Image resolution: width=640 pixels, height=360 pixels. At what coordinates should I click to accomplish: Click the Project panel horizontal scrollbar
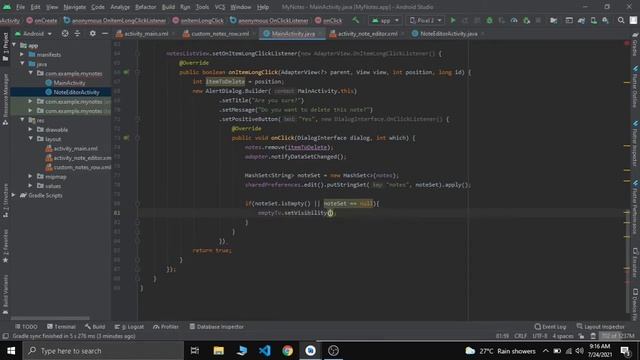pyautogui.click(x=50, y=318)
